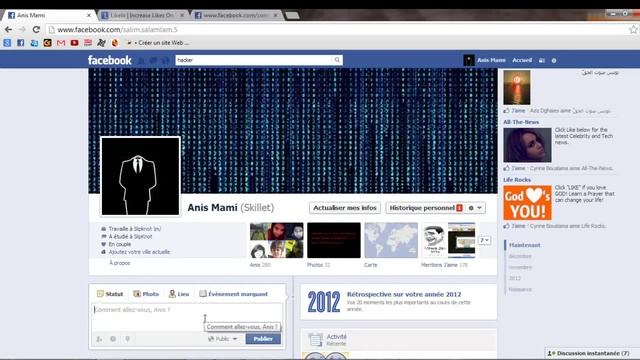Click the browser forward arrow
The width and height of the screenshot is (640, 360).
click(x=22, y=30)
